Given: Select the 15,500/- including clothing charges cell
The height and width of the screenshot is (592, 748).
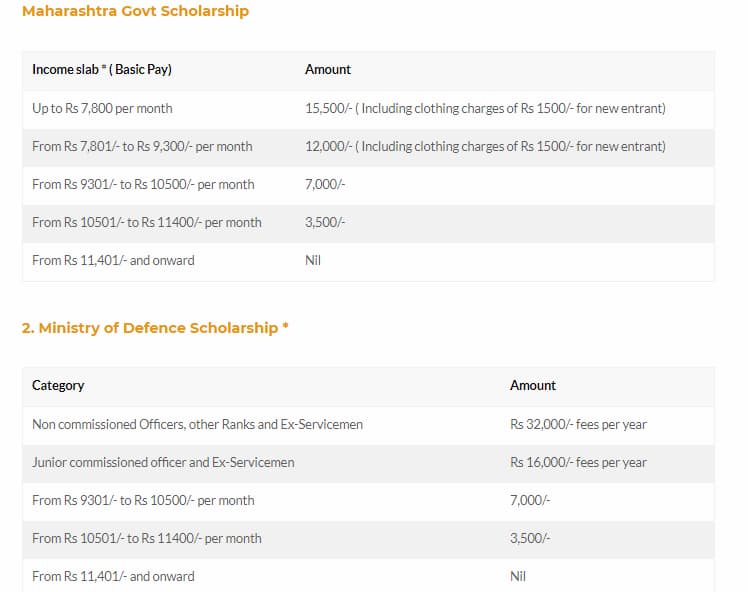Looking at the screenshot, I should (x=485, y=108).
